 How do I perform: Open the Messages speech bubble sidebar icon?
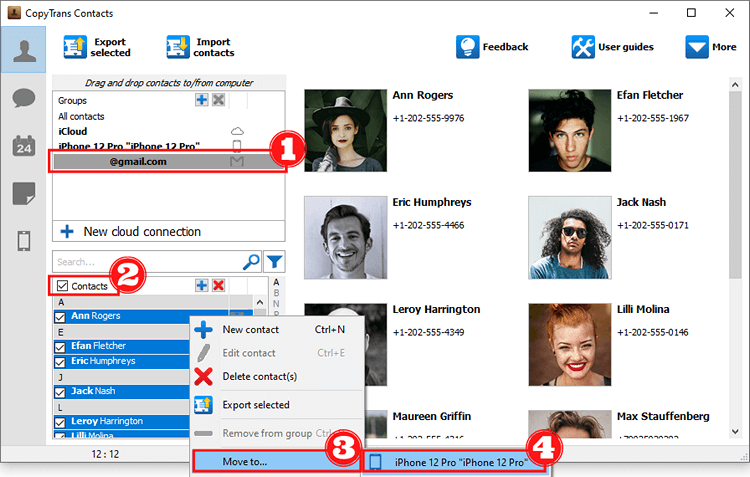point(23,98)
